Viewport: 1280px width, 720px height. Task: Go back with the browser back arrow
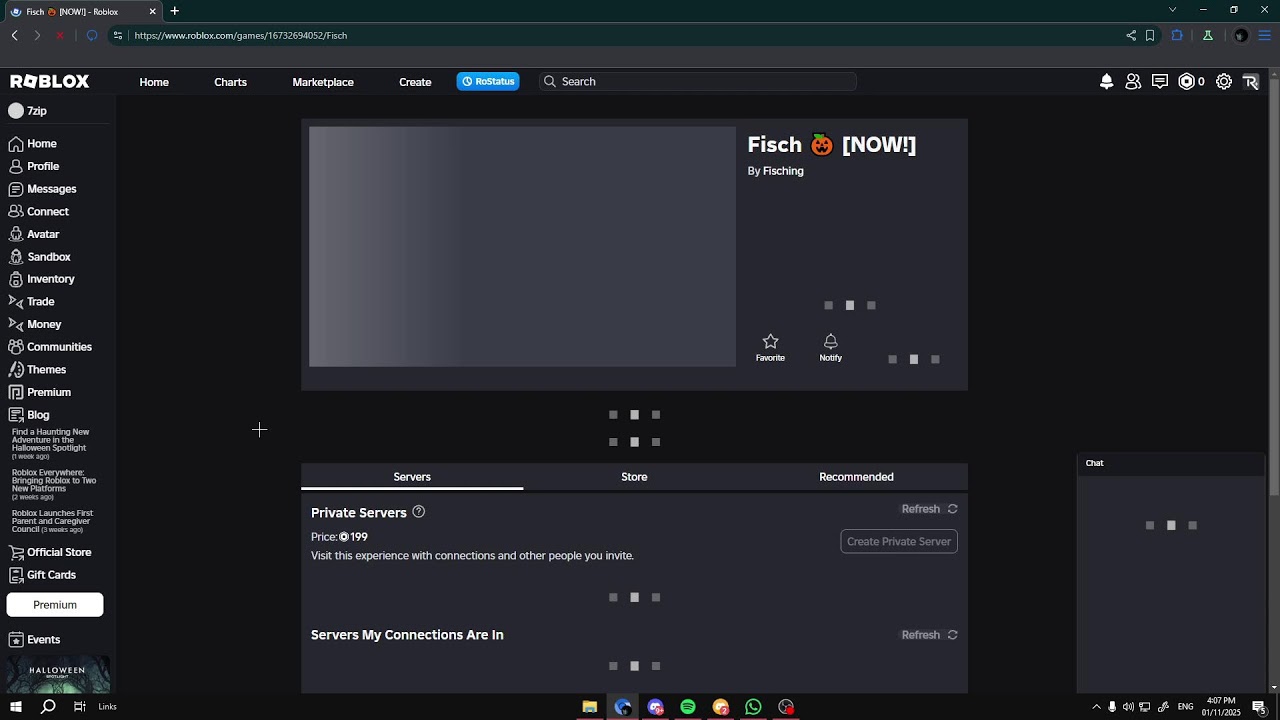[x=14, y=35]
